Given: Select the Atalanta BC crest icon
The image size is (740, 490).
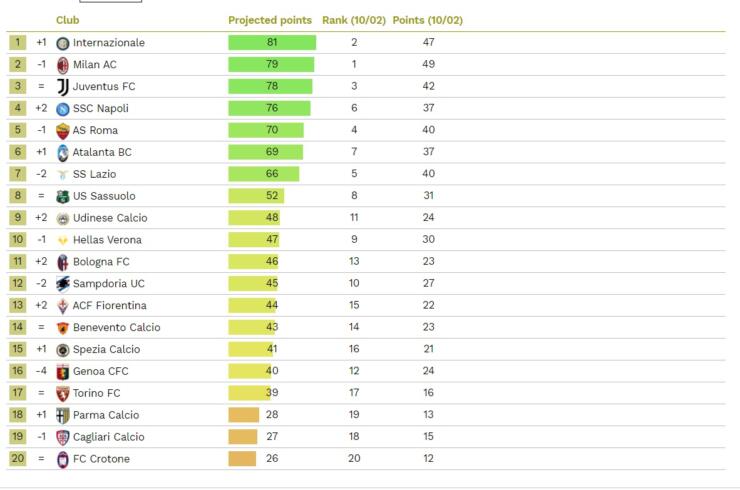Looking at the screenshot, I should [63, 152].
